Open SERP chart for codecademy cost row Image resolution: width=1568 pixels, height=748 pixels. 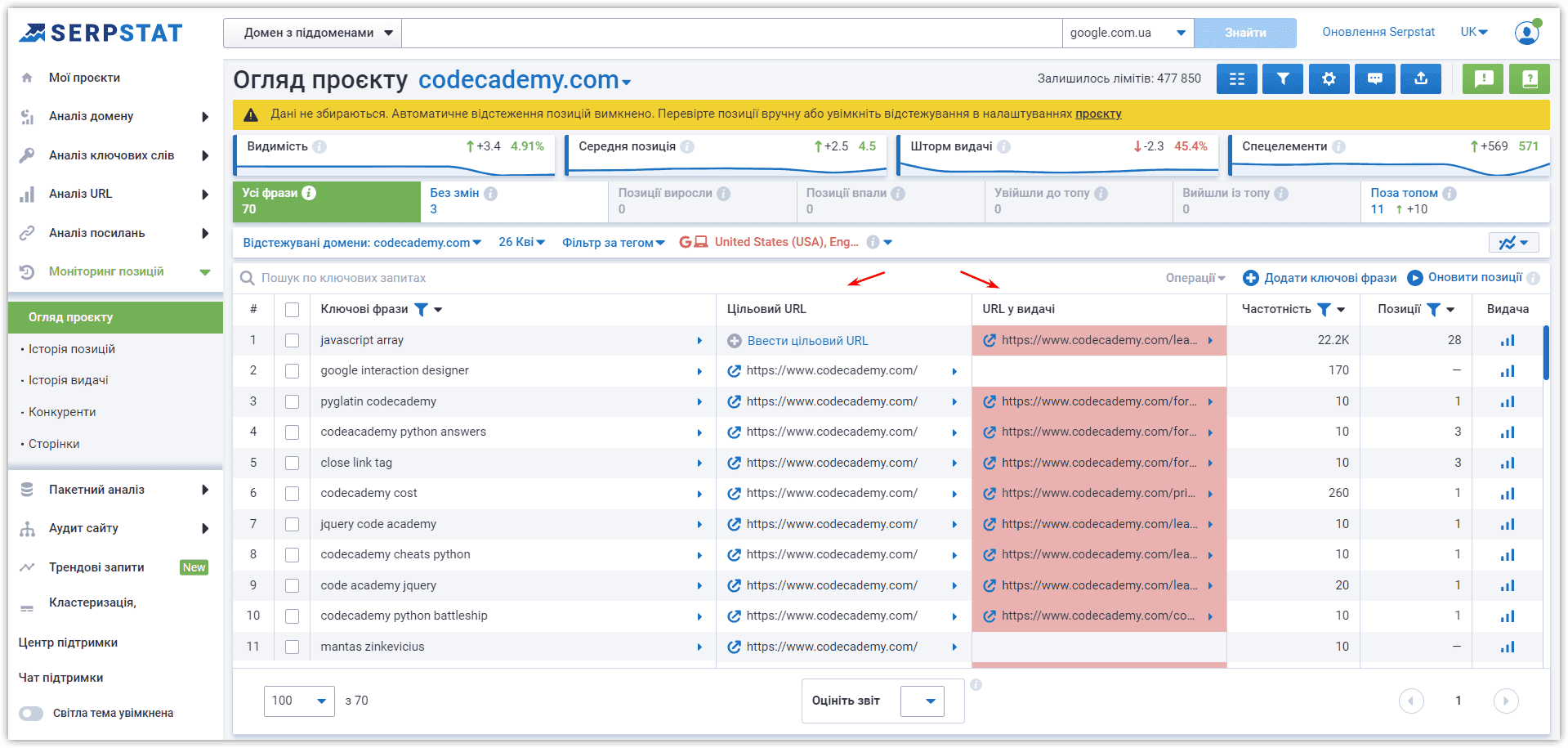point(1508,493)
